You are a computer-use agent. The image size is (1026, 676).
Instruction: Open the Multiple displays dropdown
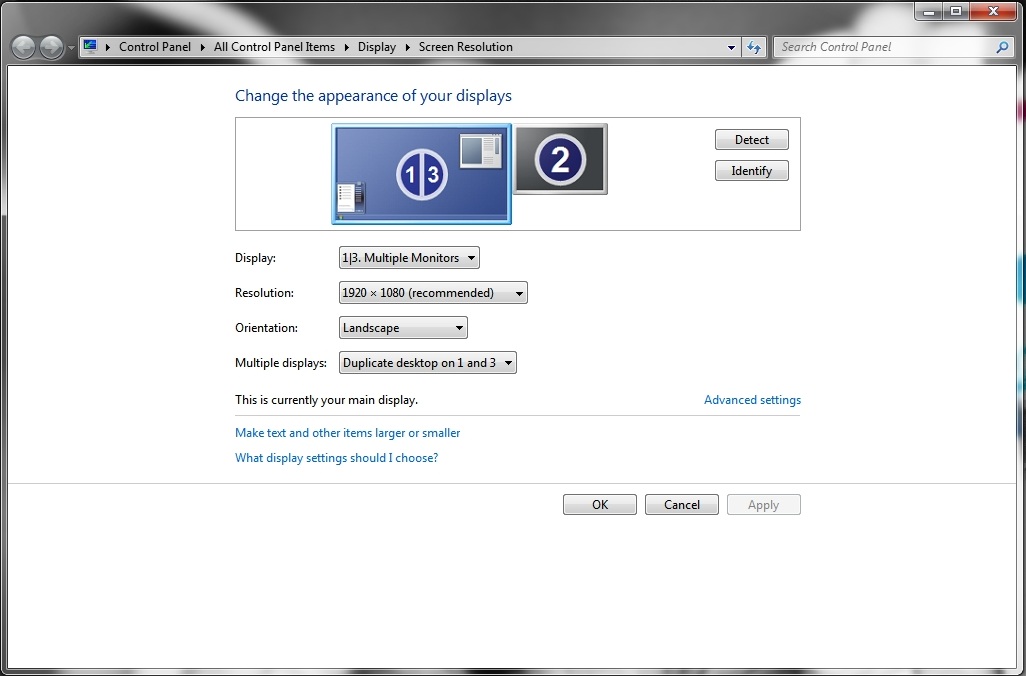click(428, 363)
